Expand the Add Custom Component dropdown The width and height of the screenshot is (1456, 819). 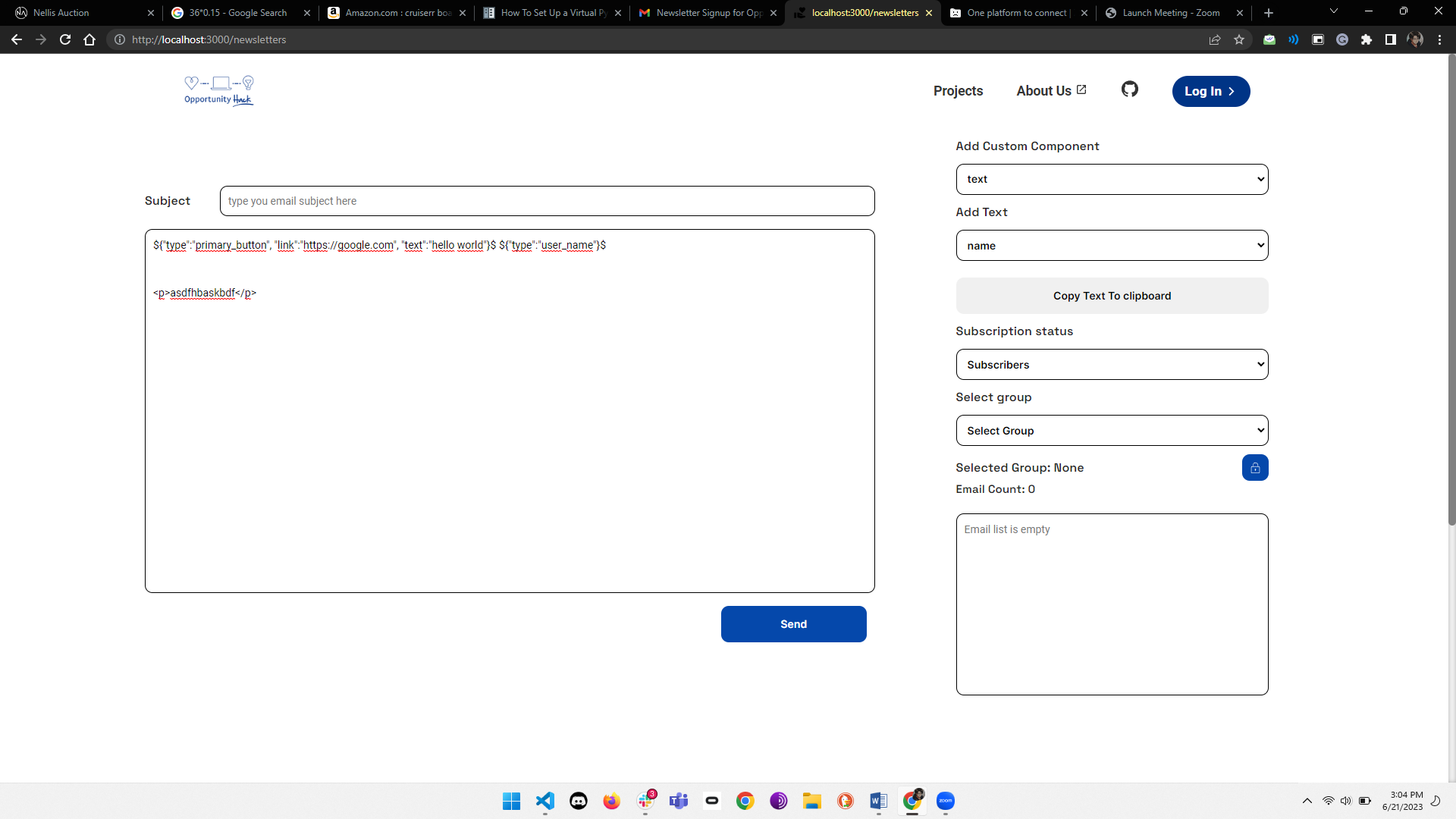1112,180
